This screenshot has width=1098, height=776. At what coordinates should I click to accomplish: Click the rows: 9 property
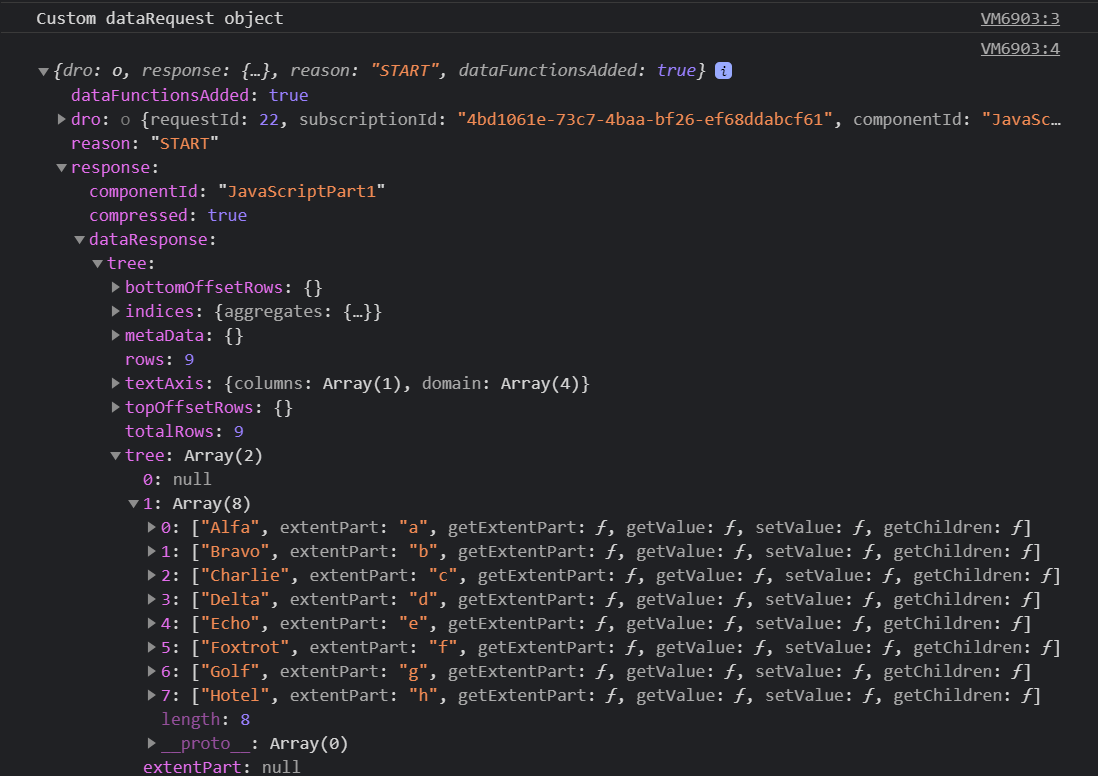[160, 359]
